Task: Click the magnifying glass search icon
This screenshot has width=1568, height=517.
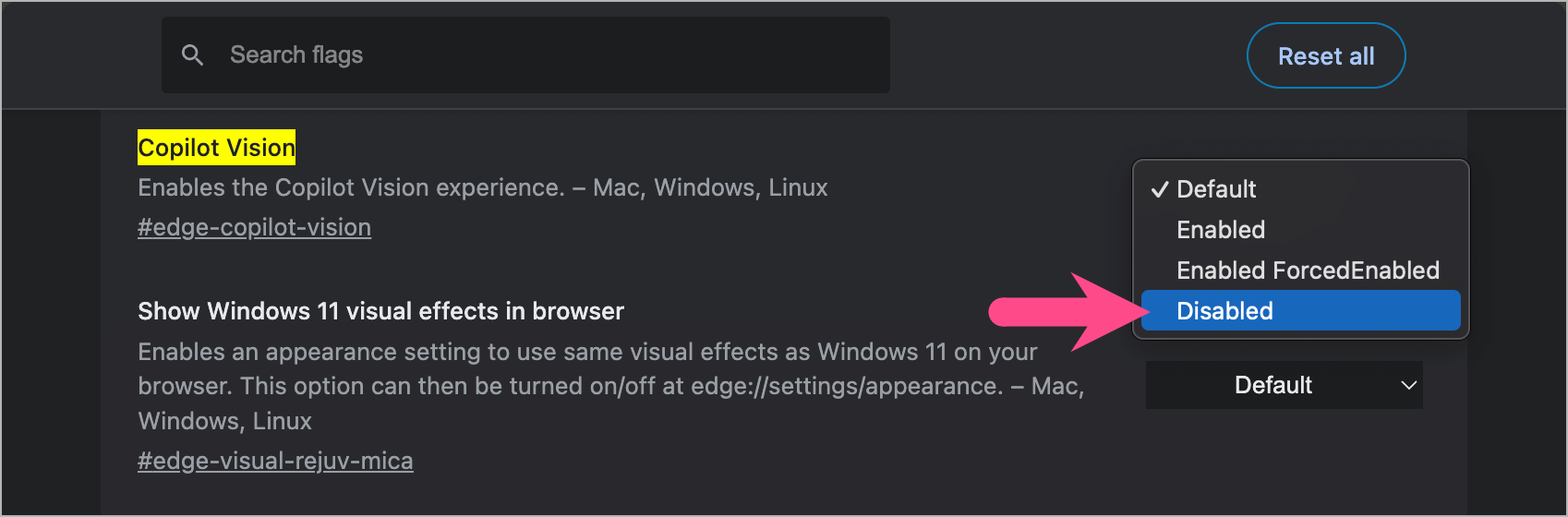Action: [192, 55]
